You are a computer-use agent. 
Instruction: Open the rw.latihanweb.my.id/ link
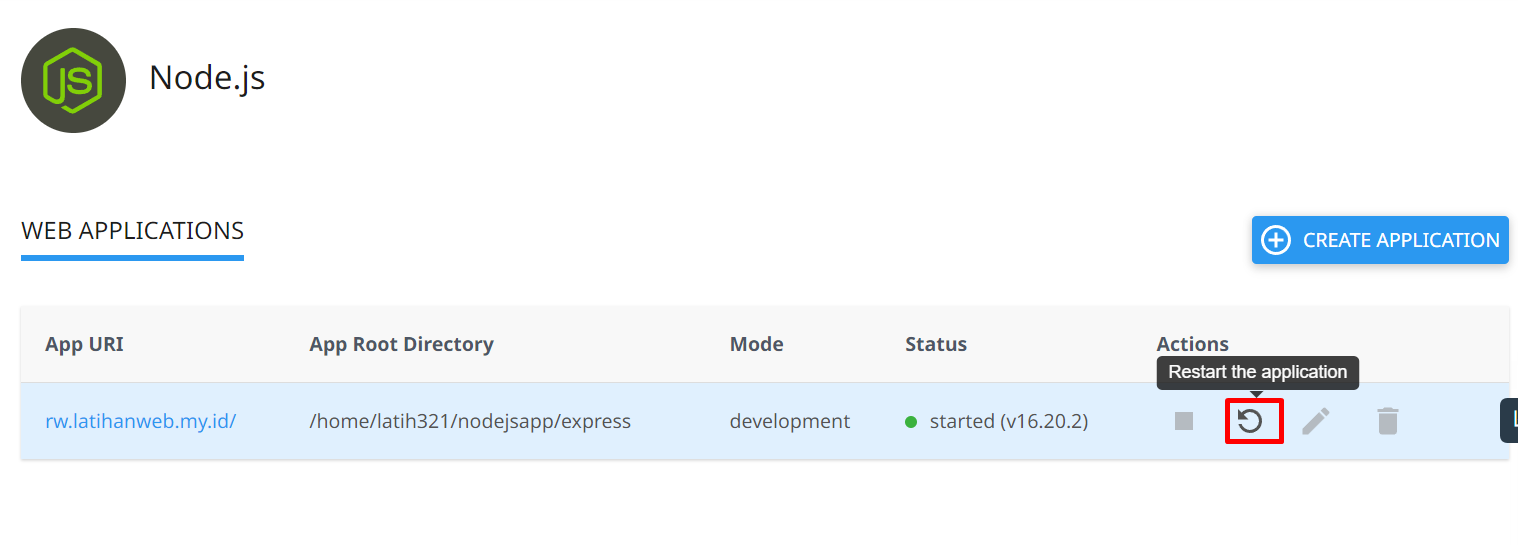pyautogui.click(x=141, y=421)
